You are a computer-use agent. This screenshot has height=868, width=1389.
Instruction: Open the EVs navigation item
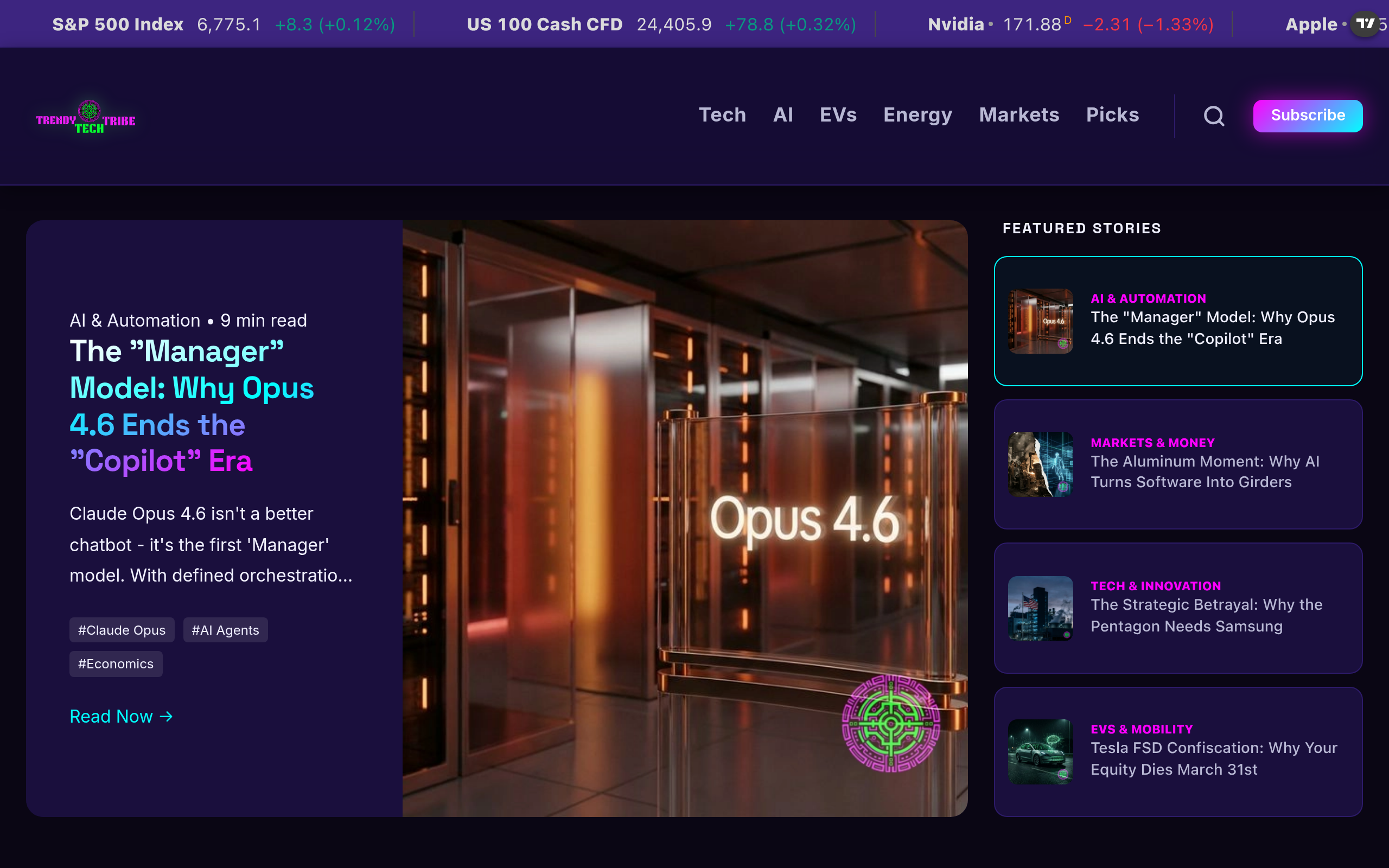[838, 115]
